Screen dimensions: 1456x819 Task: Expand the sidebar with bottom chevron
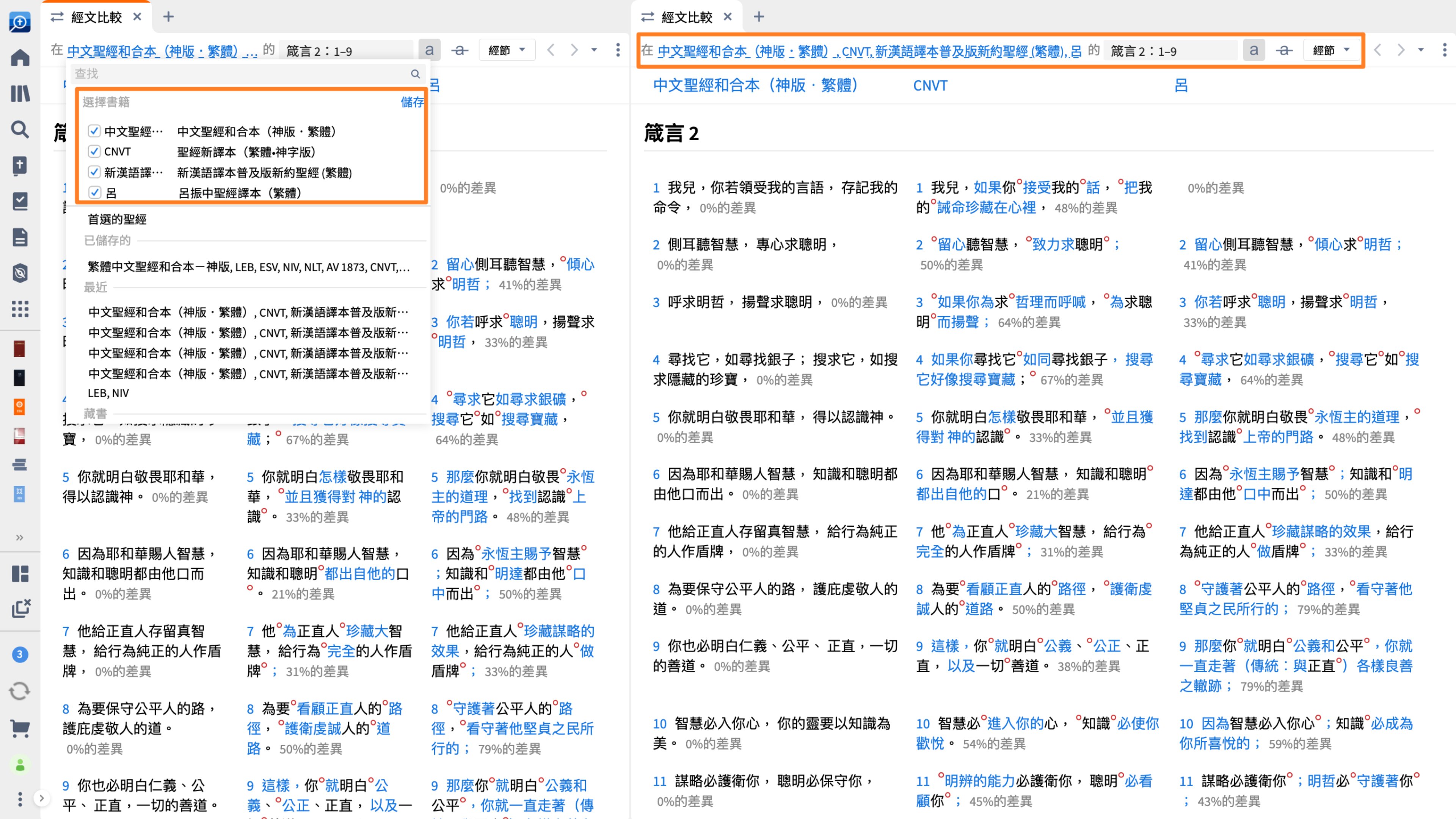pos(41,798)
